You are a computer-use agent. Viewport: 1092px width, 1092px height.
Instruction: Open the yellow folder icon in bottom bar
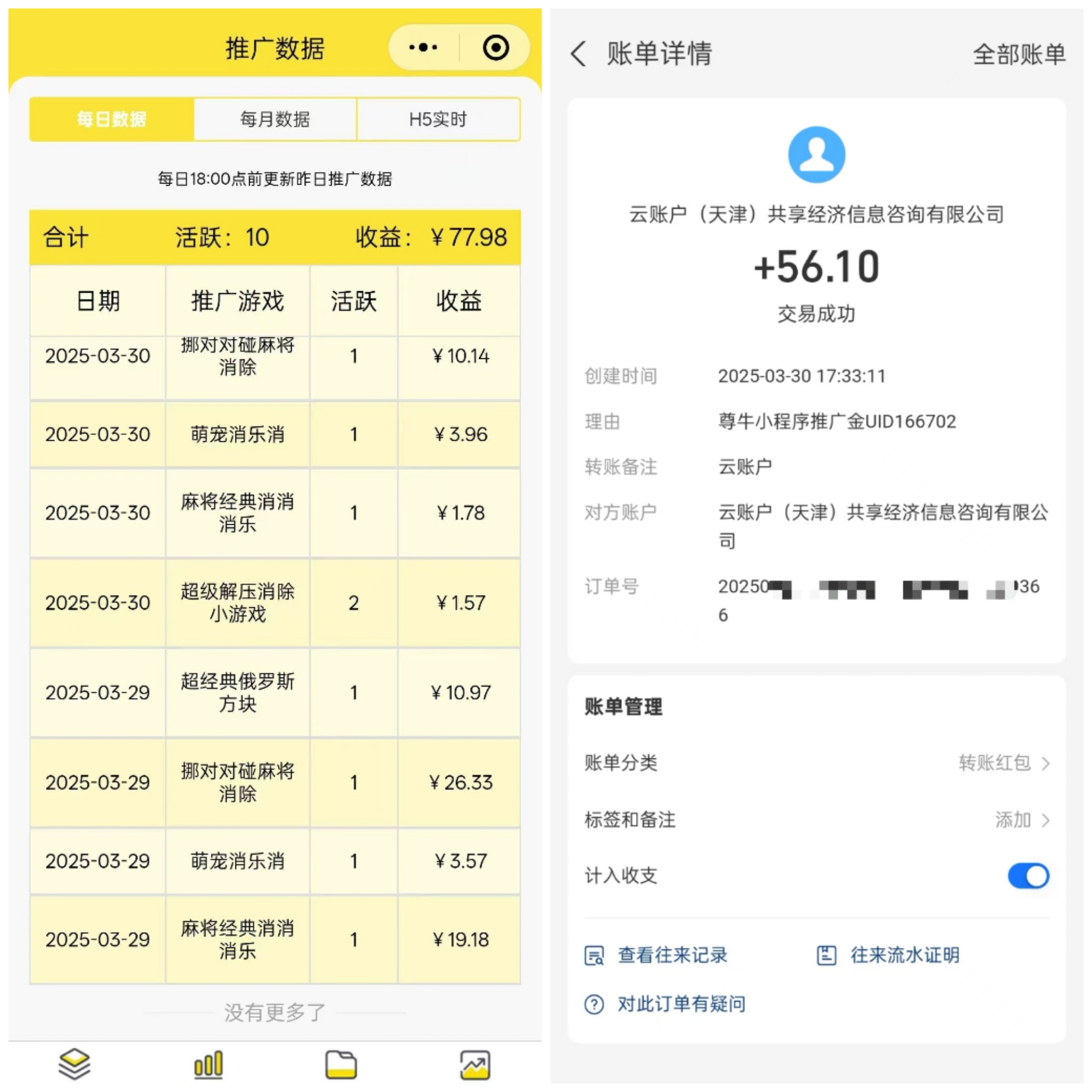(341, 1065)
